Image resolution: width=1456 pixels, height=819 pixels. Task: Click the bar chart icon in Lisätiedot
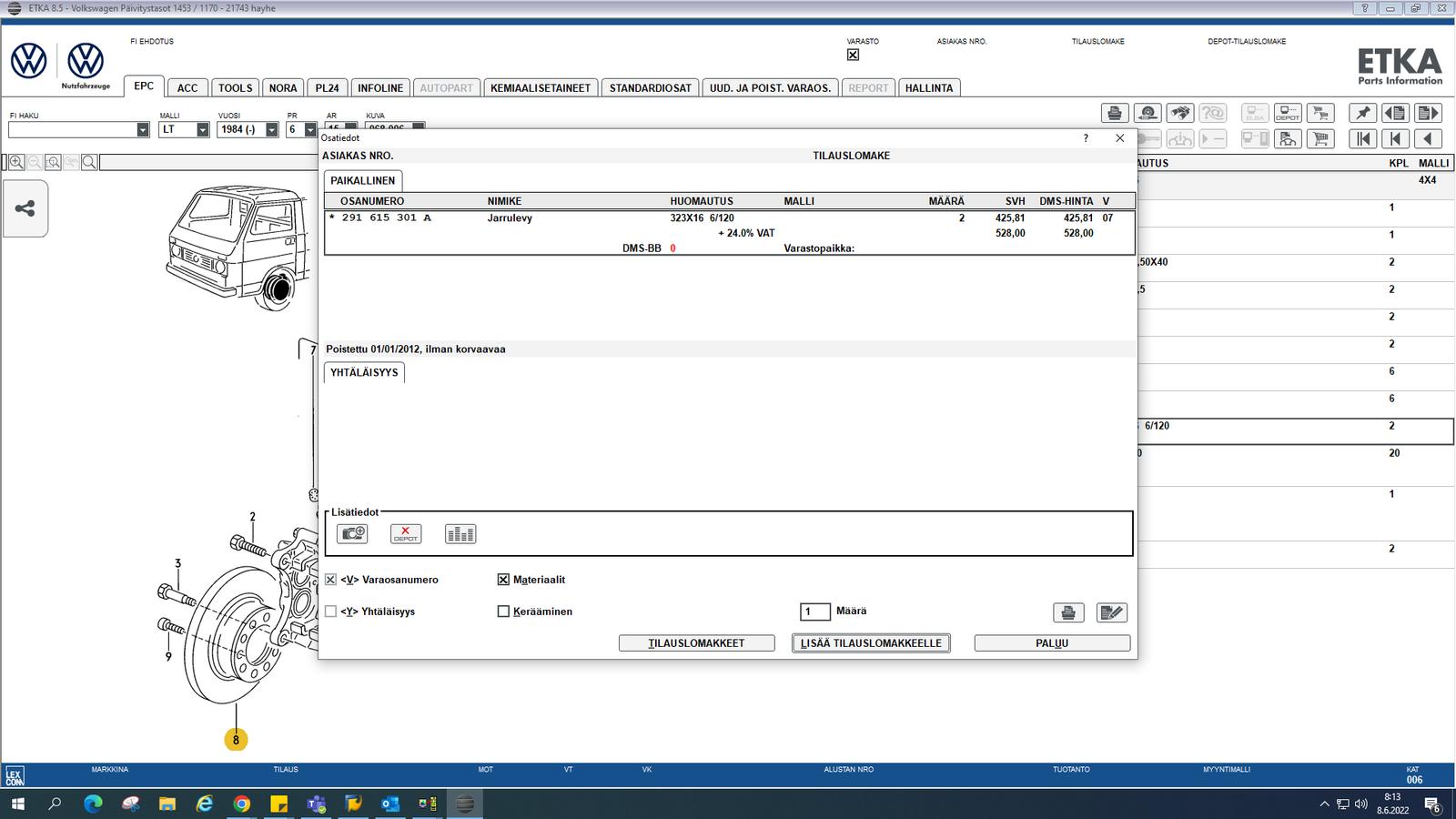click(x=460, y=534)
